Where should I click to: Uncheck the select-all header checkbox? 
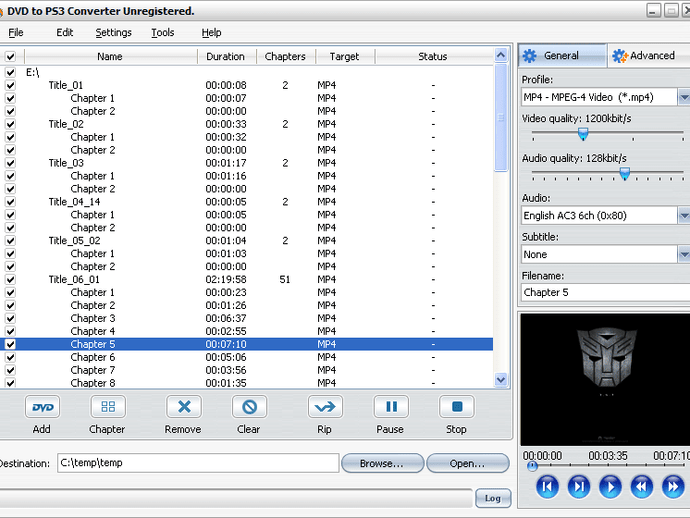(10, 56)
